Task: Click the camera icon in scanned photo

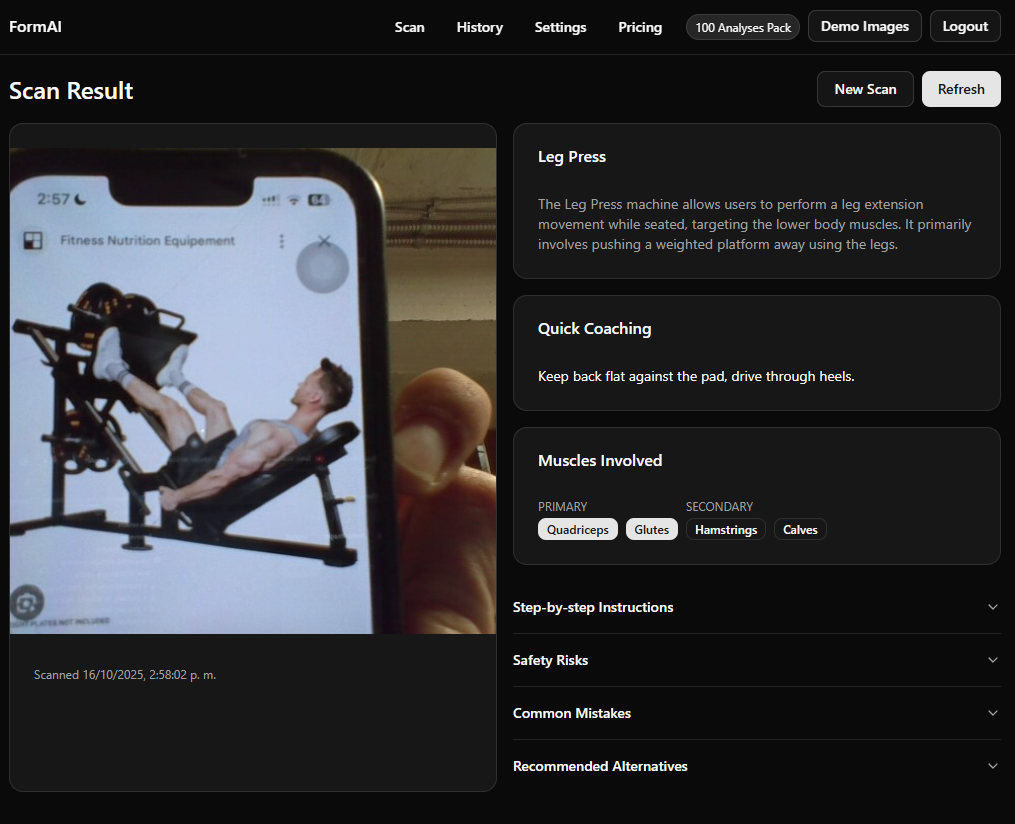Action: click(27, 603)
